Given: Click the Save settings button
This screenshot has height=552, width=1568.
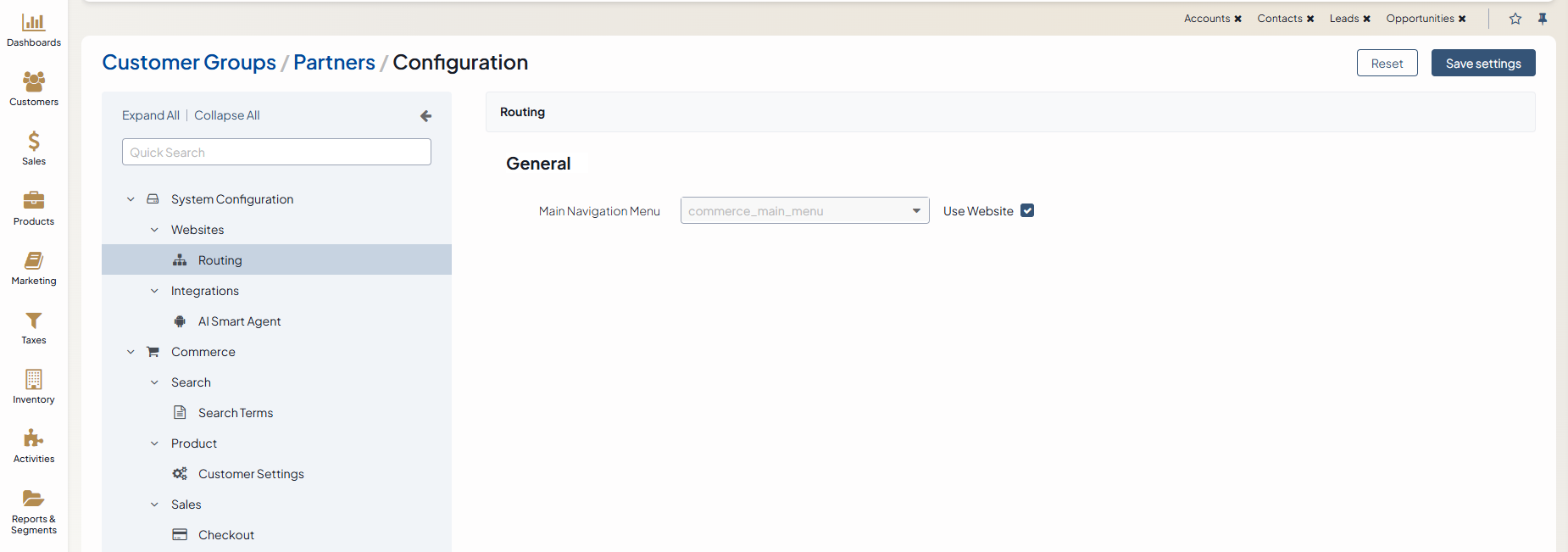Looking at the screenshot, I should 1482,64.
